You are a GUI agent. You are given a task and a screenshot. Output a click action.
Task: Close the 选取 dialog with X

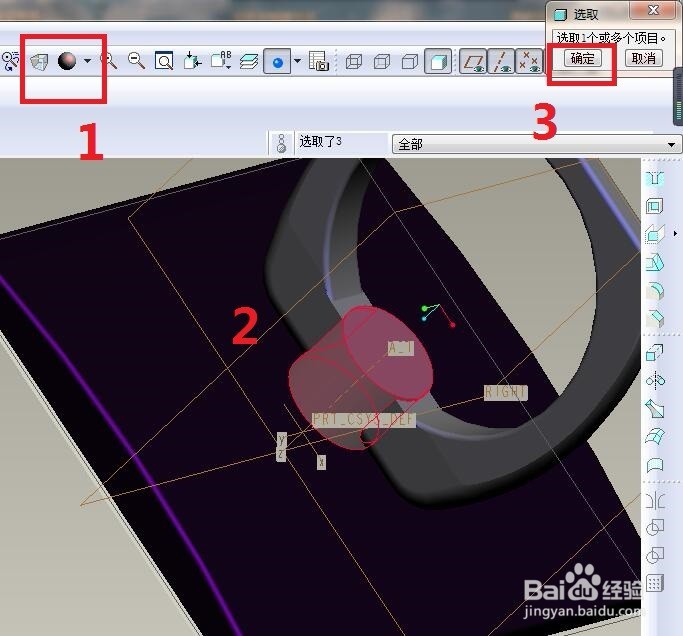[654, 10]
